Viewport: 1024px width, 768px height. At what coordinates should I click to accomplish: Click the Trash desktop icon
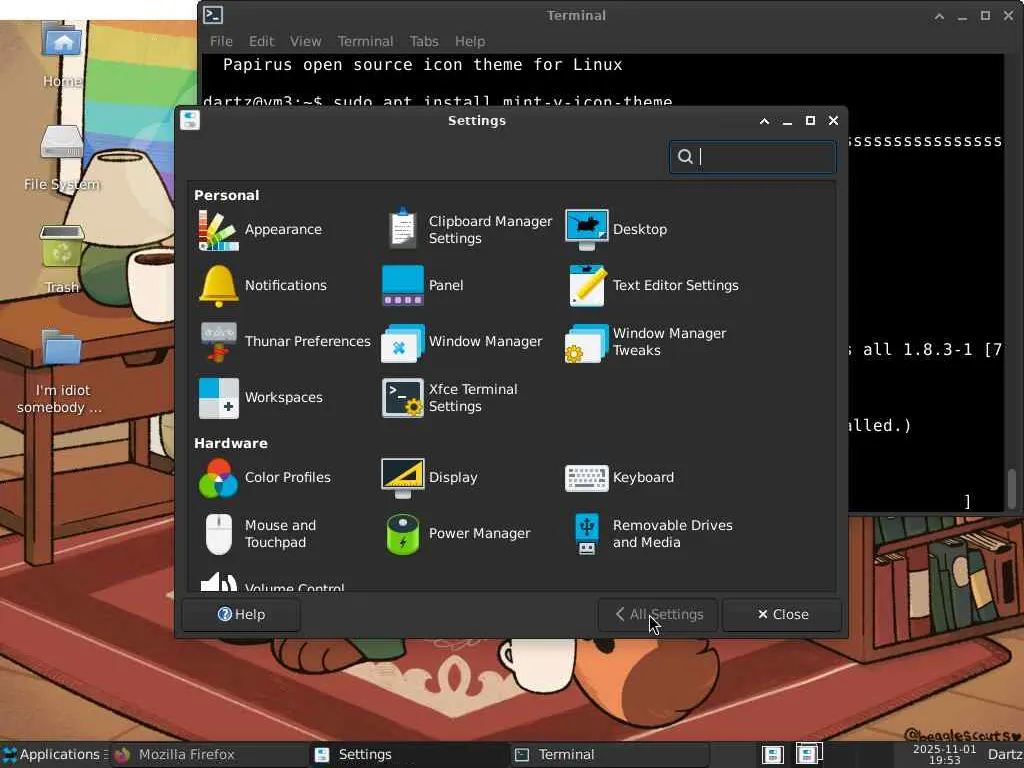tap(62, 260)
